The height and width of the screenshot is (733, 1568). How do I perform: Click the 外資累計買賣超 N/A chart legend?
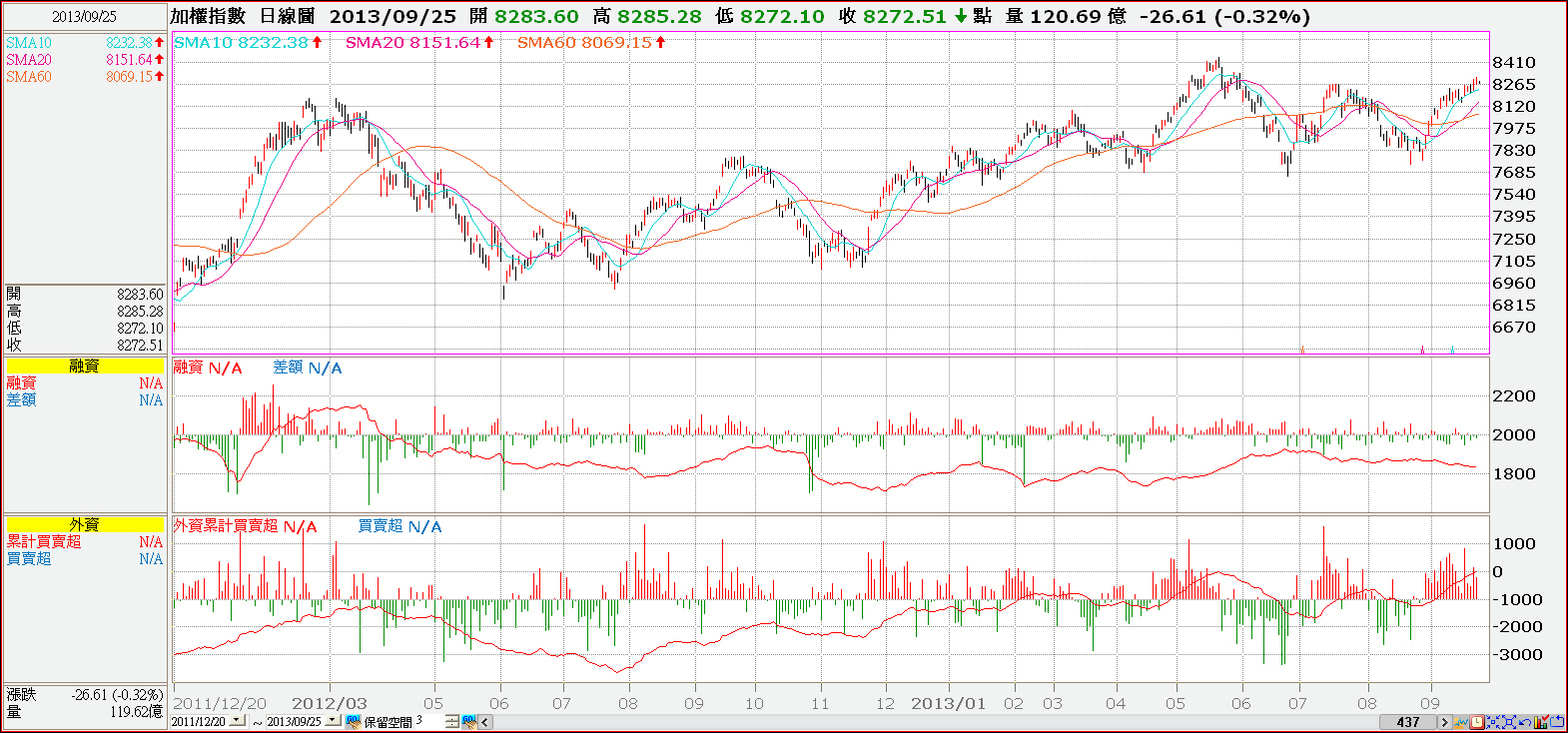pyautogui.click(x=245, y=526)
